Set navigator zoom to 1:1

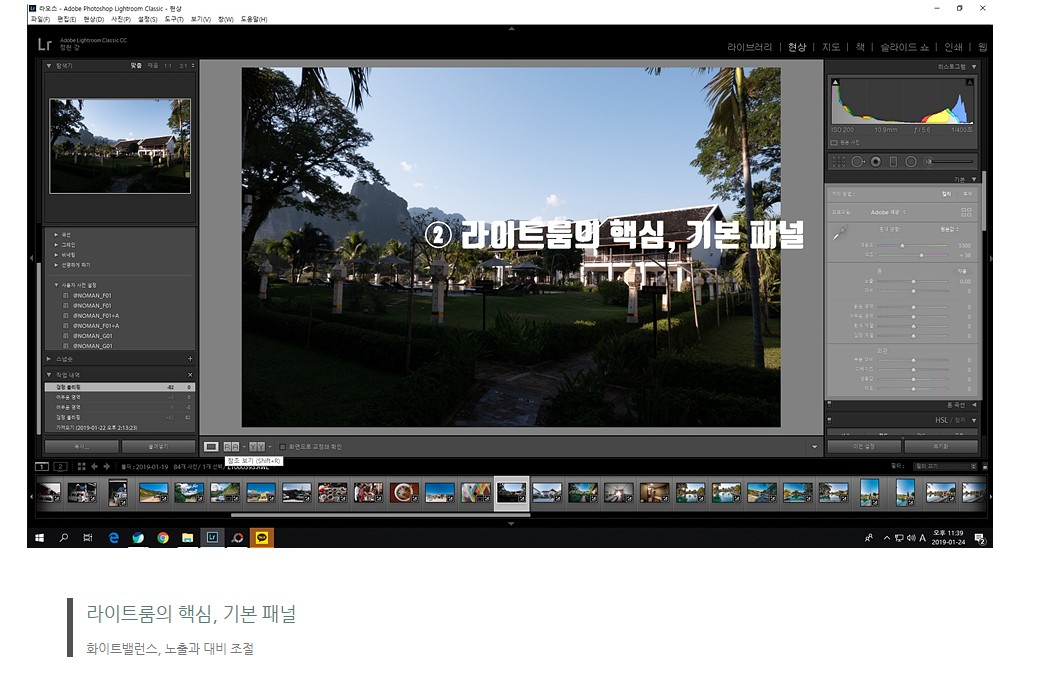click(x=168, y=66)
